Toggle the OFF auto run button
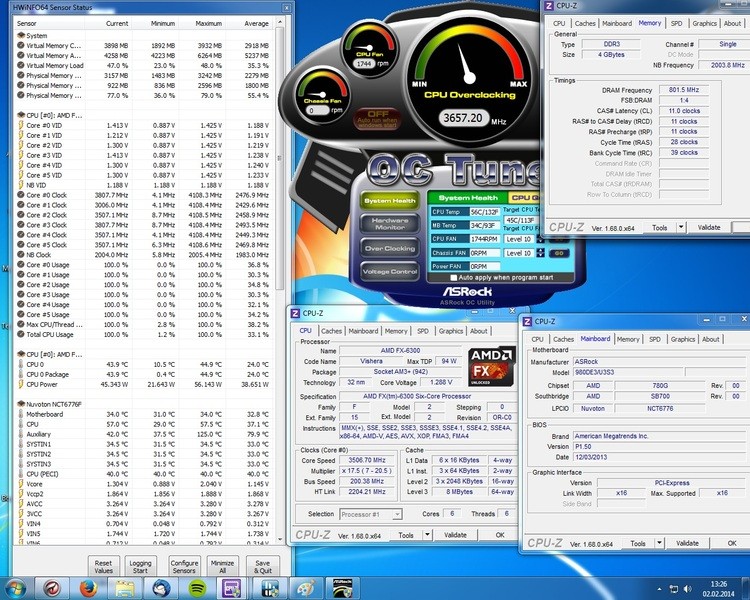 coord(378,119)
